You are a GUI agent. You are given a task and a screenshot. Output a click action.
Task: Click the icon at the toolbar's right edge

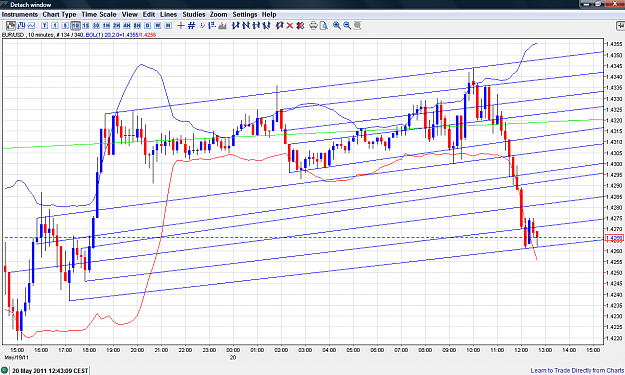pyautogui.click(x=620, y=26)
